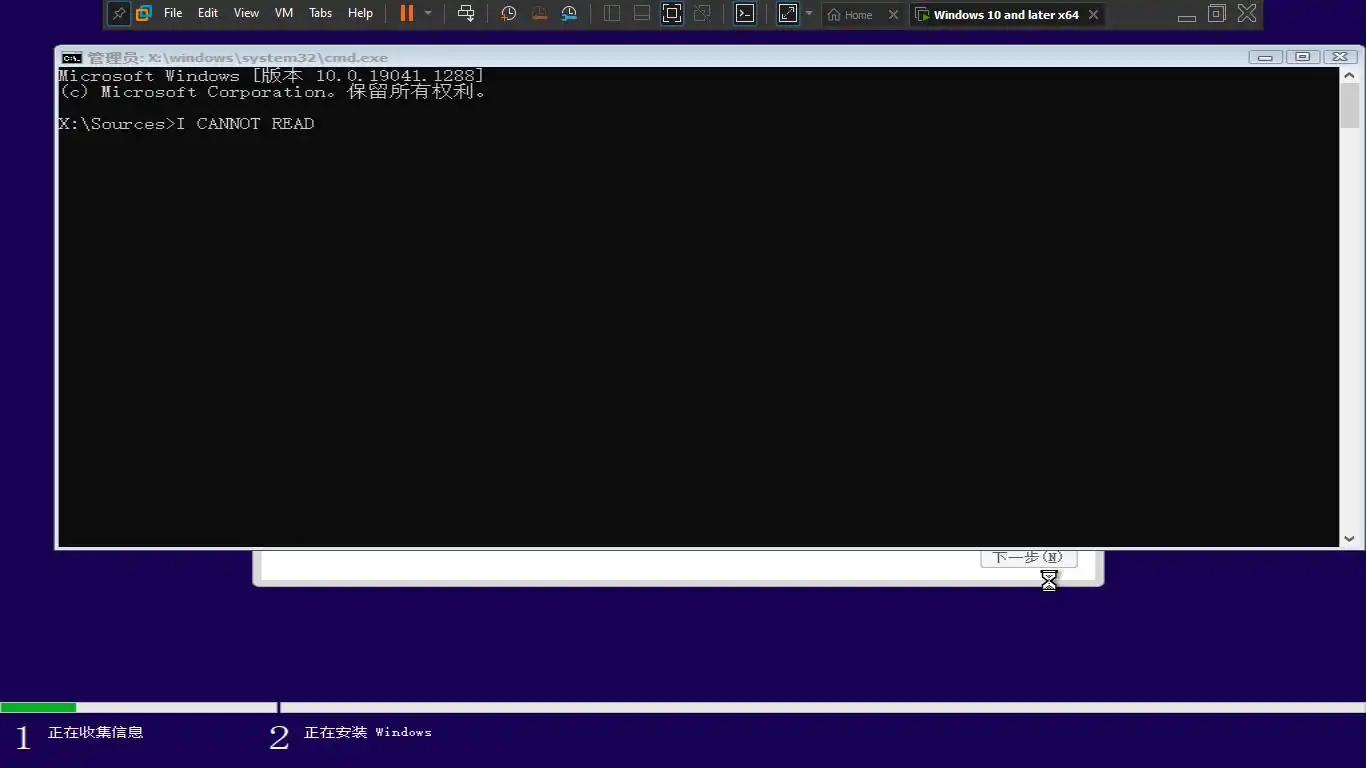Viewport: 1366px width, 768px height.
Task: Click the pin toolbar icon
Action: click(x=119, y=14)
